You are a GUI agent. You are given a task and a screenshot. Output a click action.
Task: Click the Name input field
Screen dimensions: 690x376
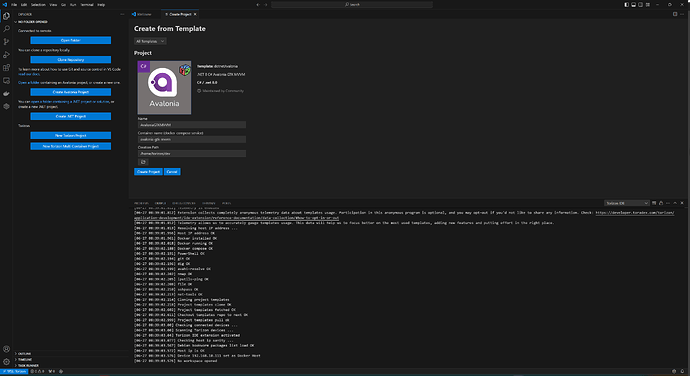coord(191,125)
